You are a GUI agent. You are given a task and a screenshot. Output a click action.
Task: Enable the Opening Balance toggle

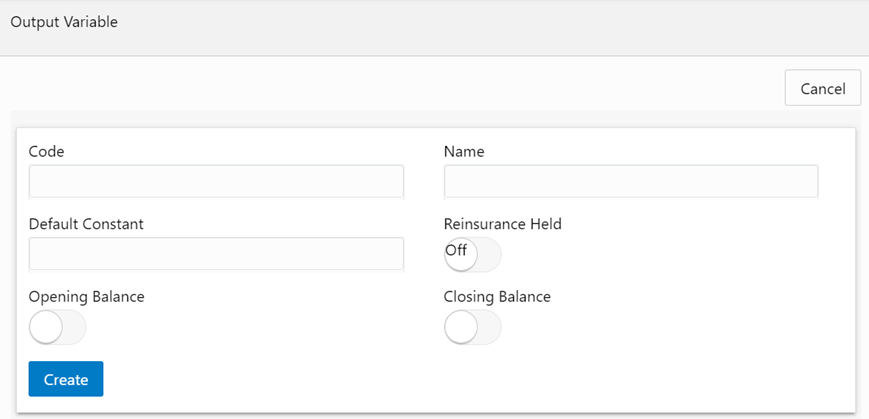[x=58, y=328]
